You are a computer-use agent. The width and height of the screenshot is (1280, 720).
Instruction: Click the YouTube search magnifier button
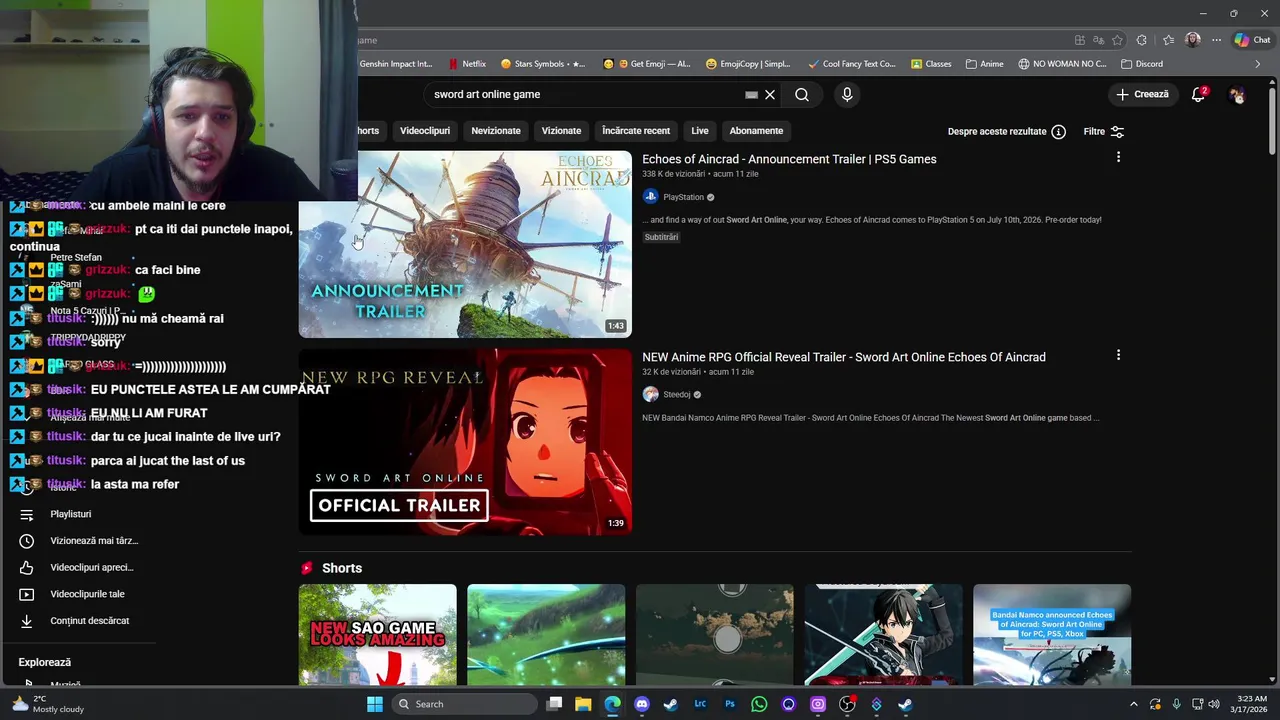click(x=802, y=95)
